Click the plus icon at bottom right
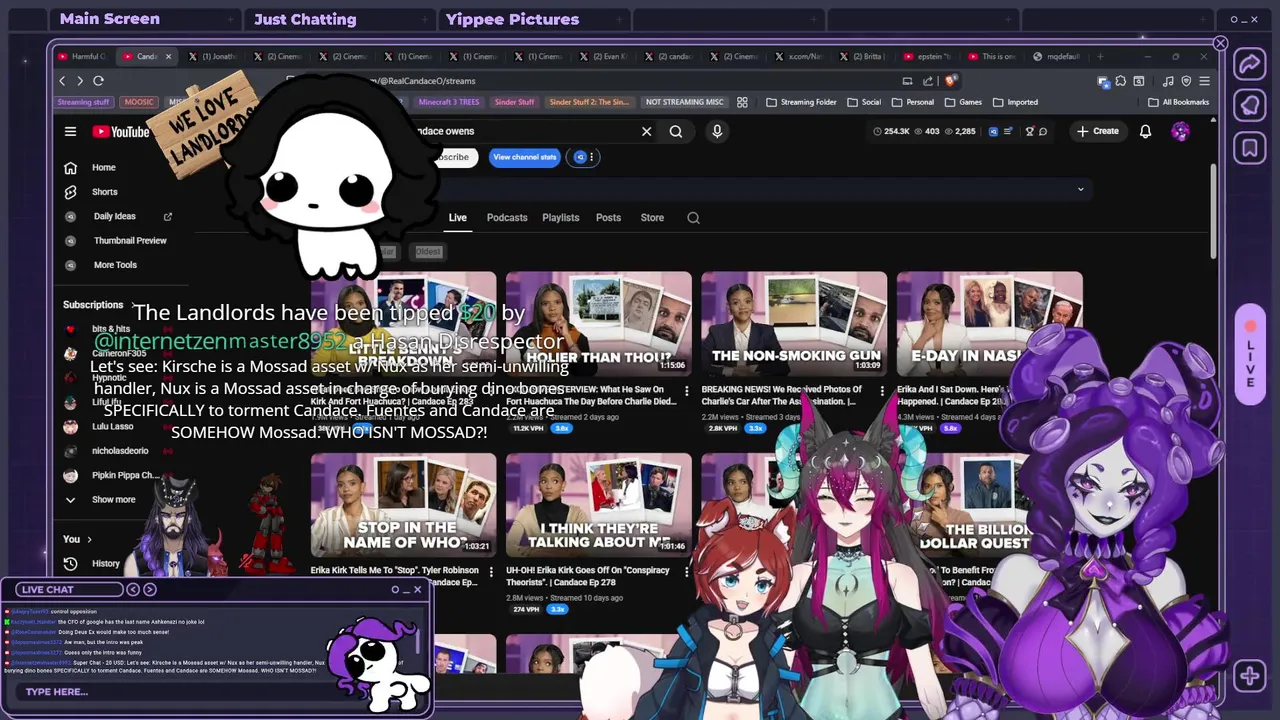Screen dimensions: 1280x720 tap(1250, 676)
